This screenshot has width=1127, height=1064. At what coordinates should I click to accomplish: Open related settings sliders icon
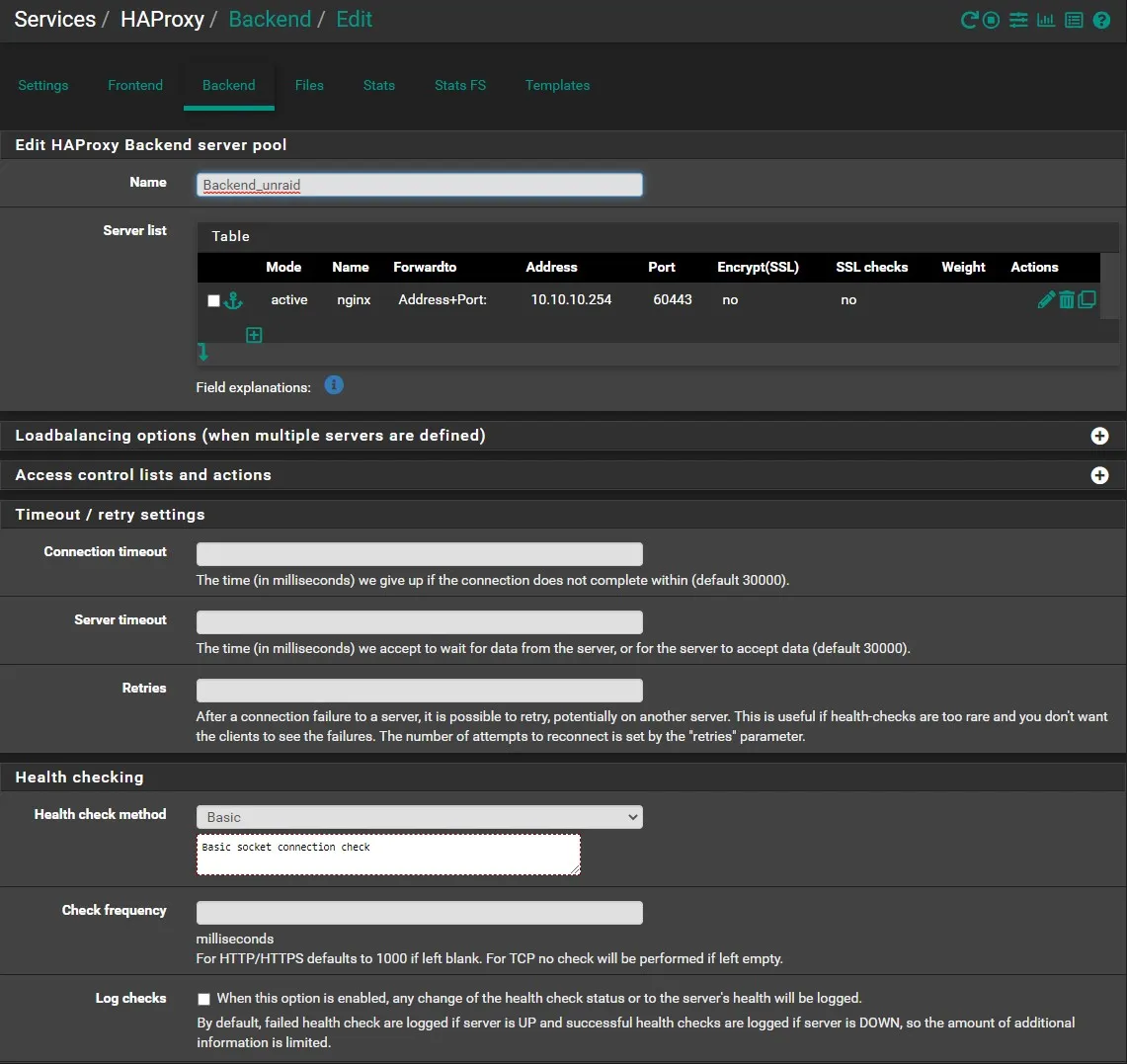pos(1018,20)
